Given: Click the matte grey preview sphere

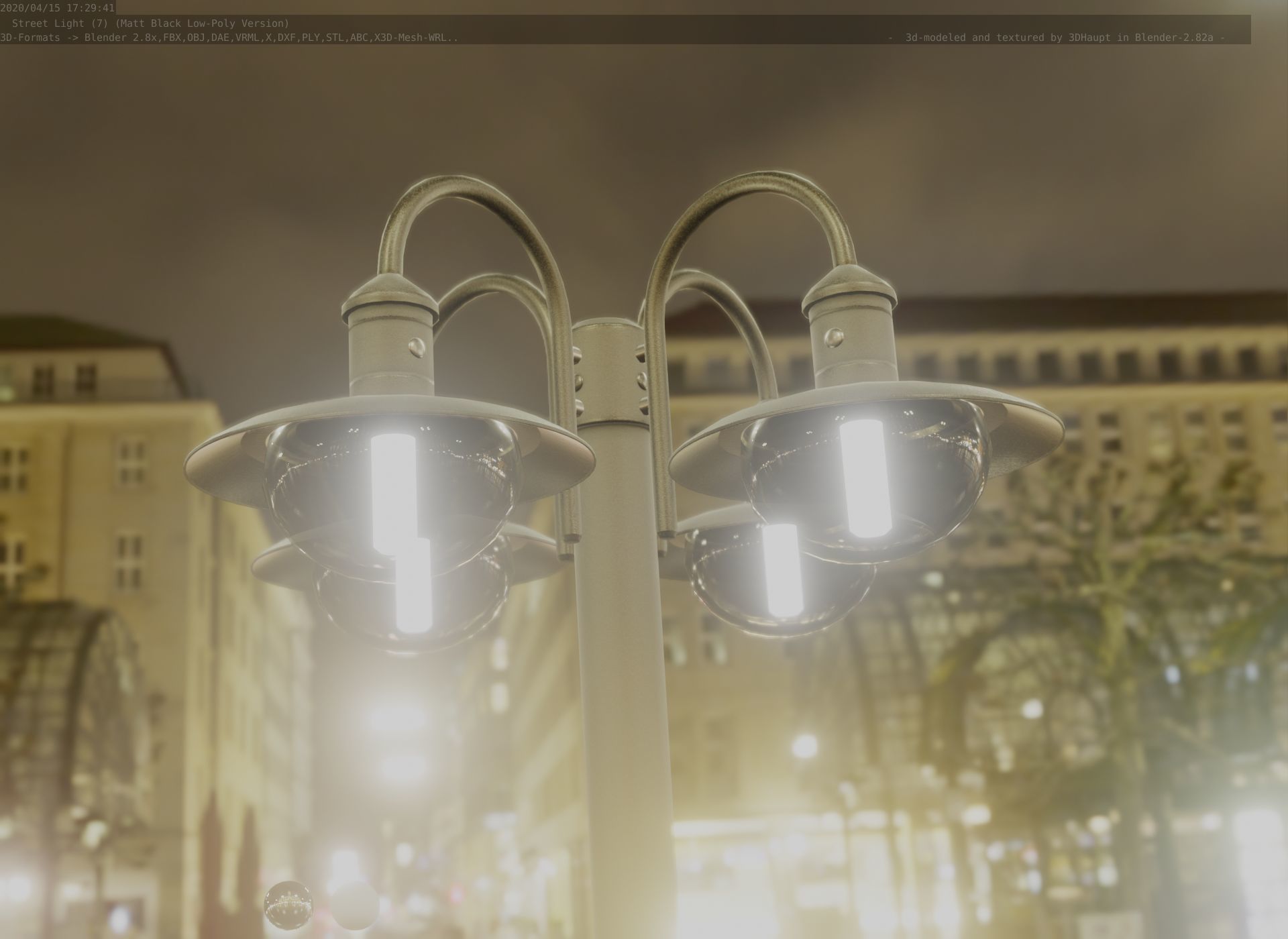Looking at the screenshot, I should (355, 905).
